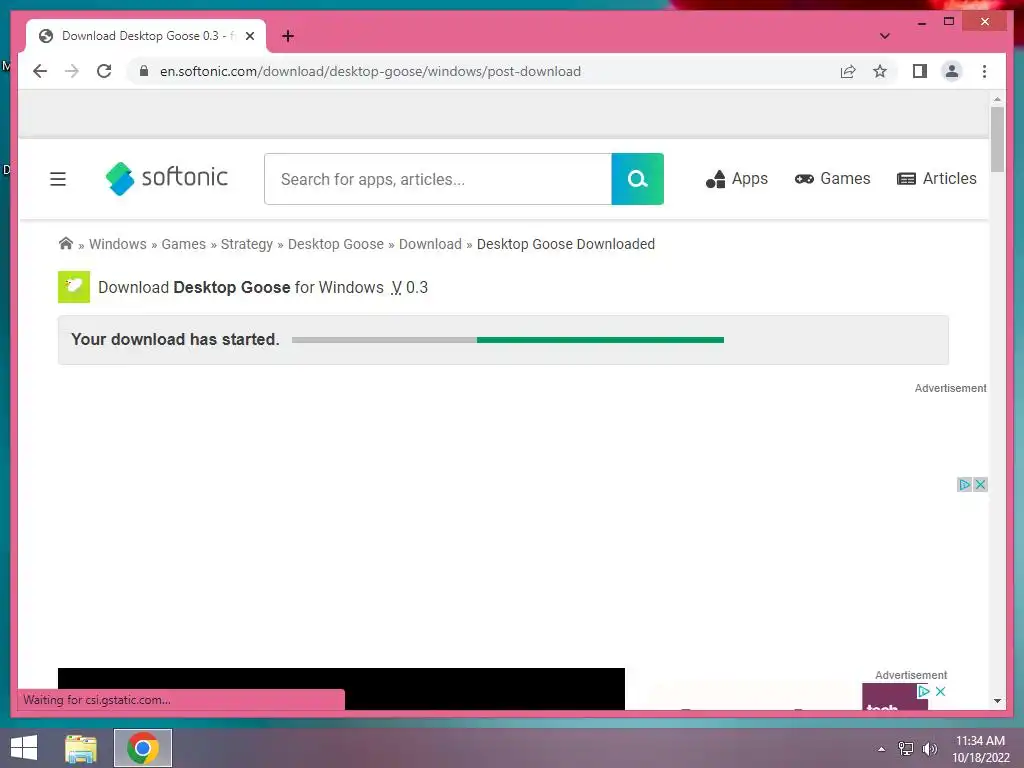Open a new browser tab
Image resolution: width=1024 pixels, height=768 pixels.
pyautogui.click(x=288, y=36)
